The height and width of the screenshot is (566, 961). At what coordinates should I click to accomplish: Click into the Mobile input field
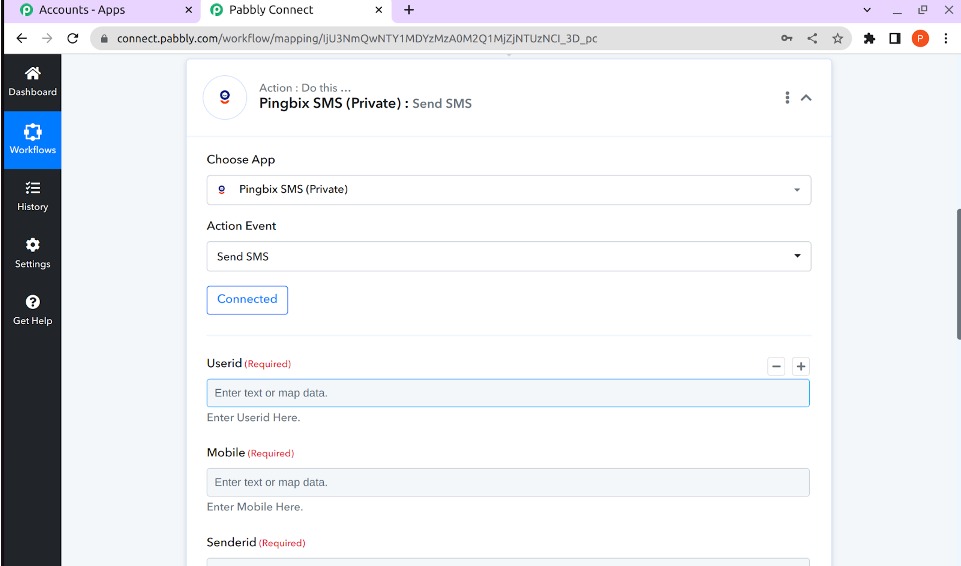point(508,482)
